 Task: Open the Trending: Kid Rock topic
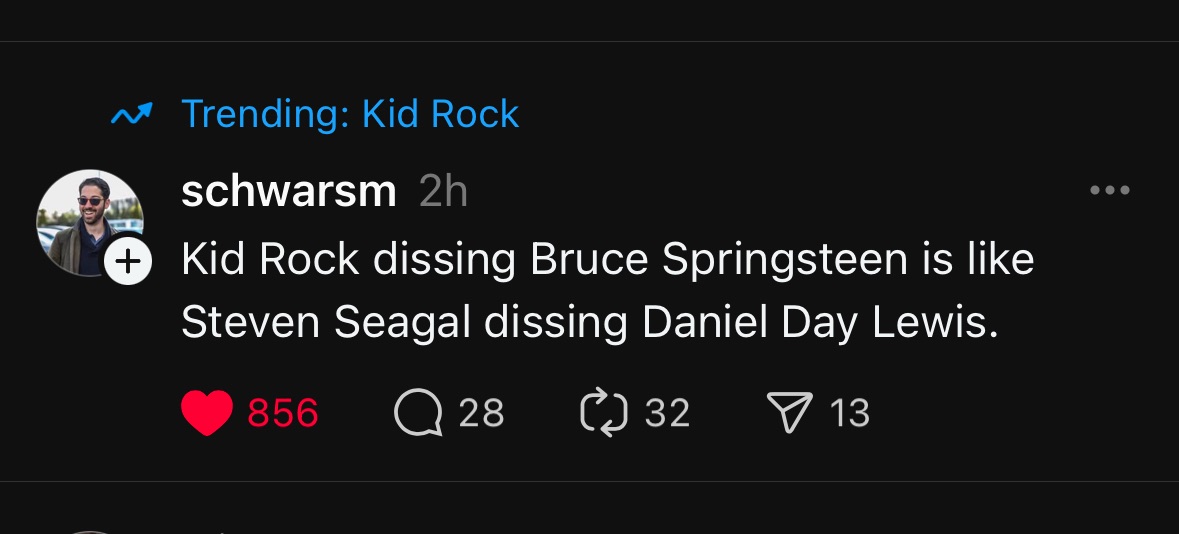[350, 115]
